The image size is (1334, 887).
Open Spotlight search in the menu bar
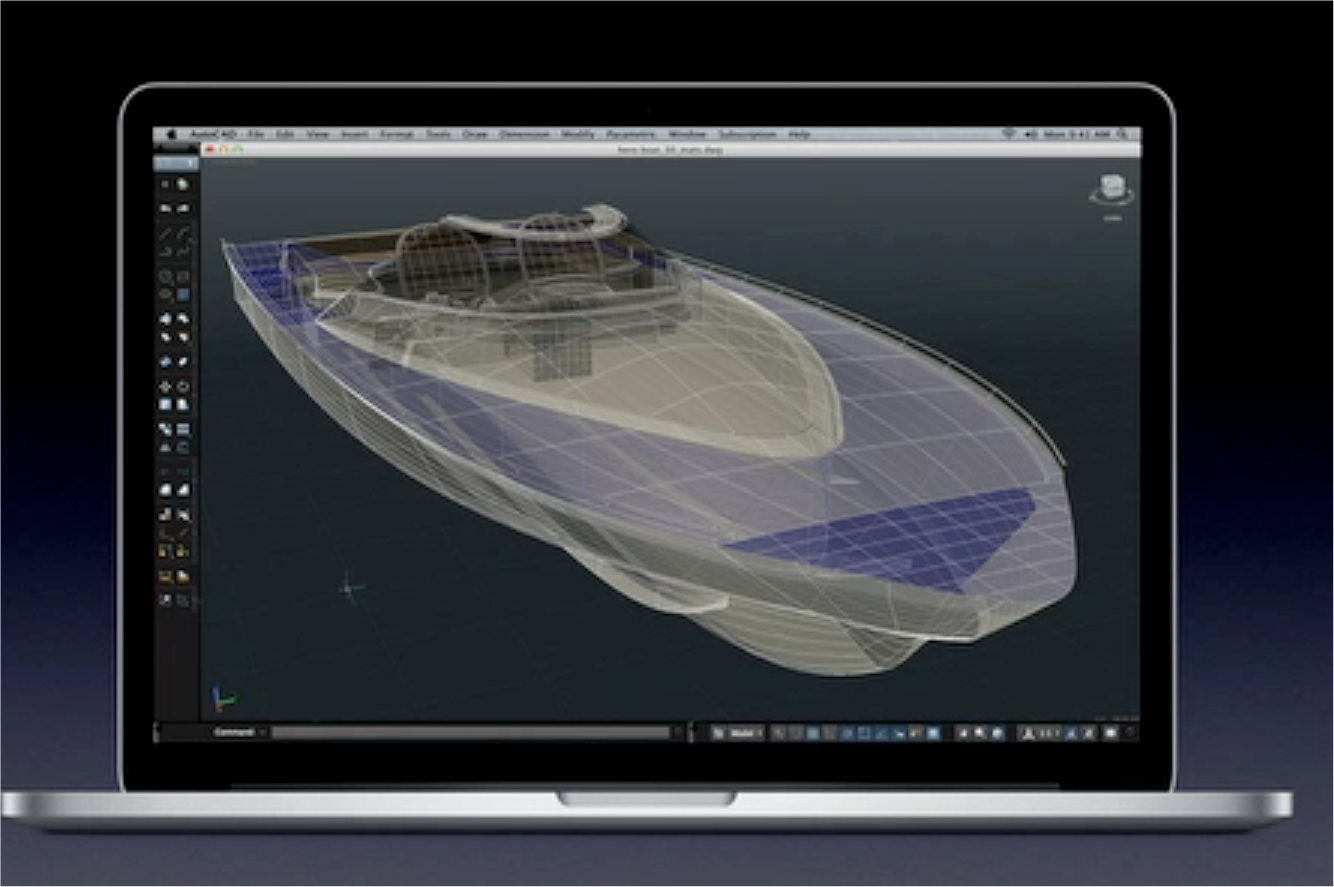[x=1123, y=134]
